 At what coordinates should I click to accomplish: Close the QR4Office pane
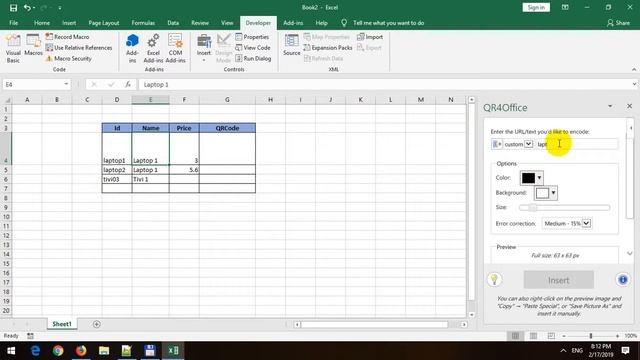(x=629, y=106)
